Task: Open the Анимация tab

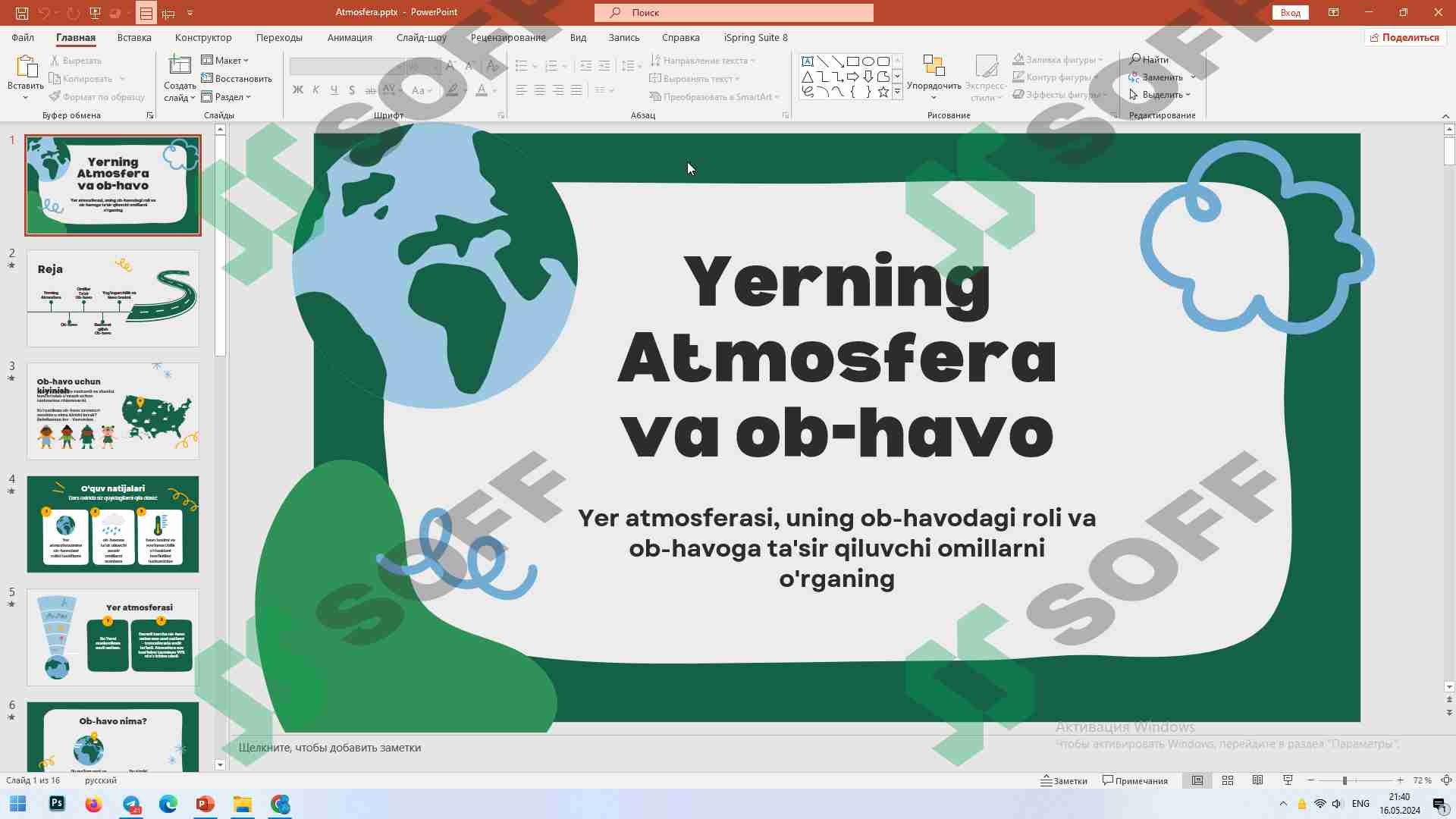Action: coord(350,37)
